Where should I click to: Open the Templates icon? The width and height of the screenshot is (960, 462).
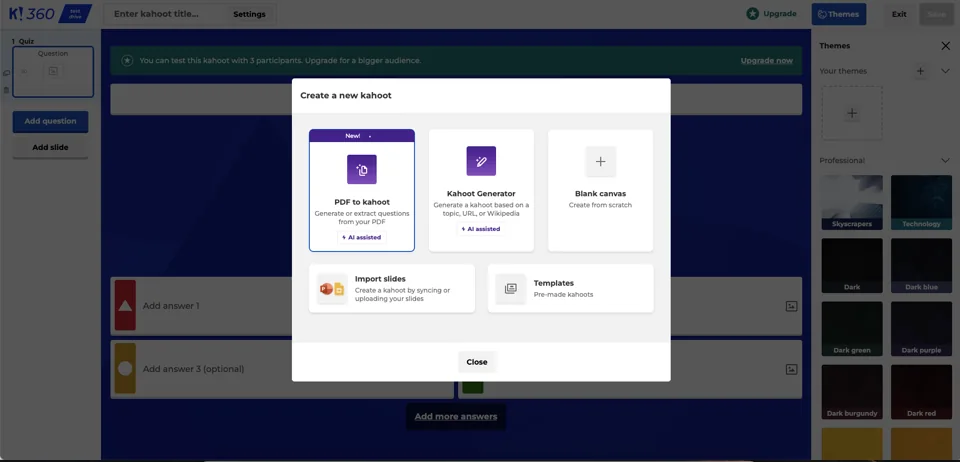[510, 289]
